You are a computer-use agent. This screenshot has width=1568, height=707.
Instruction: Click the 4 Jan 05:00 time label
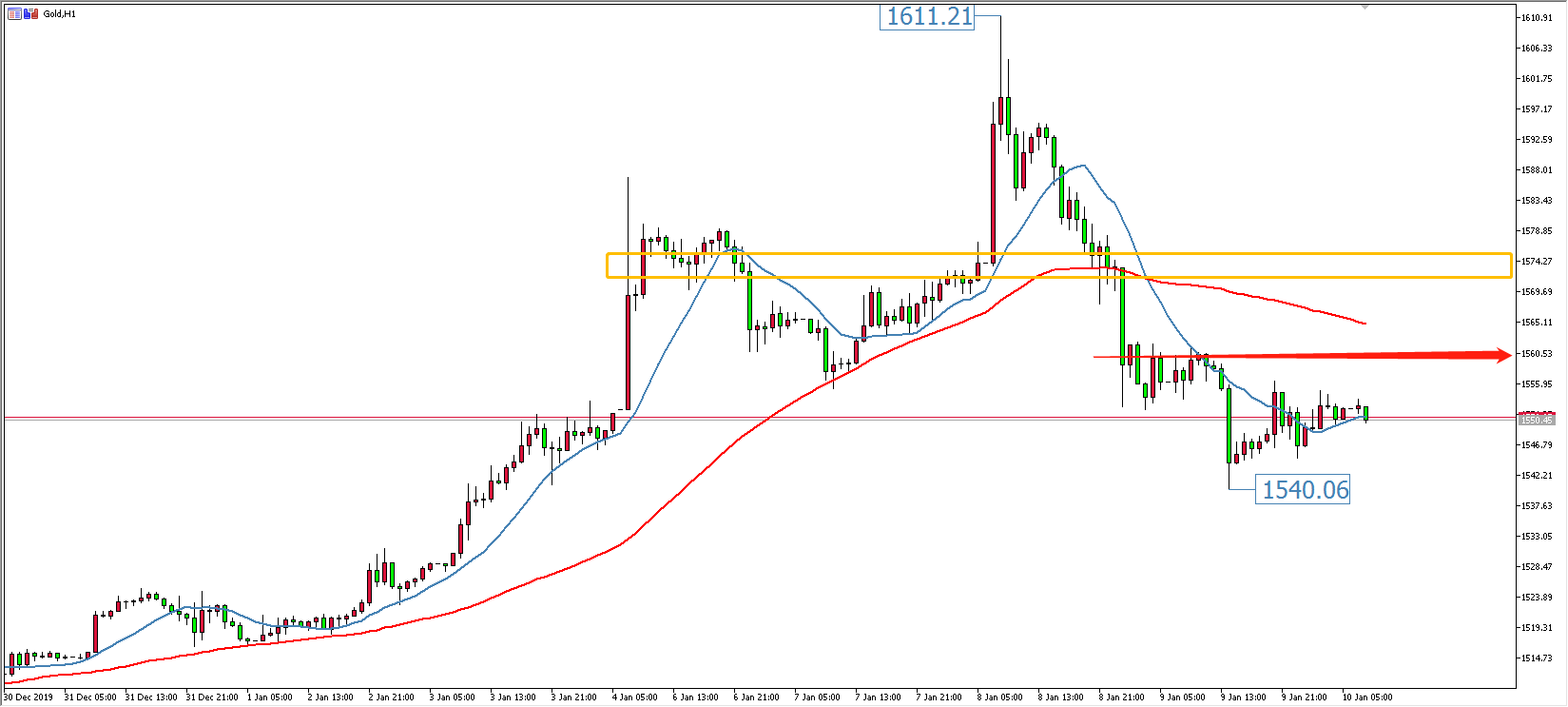pyautogui.click(x=634, y=697)
